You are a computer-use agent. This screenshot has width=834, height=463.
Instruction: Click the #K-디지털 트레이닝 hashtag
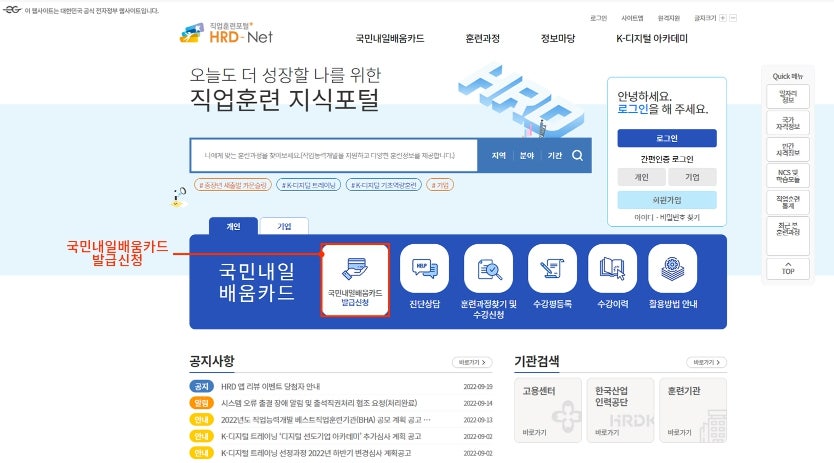pos(308,185)
